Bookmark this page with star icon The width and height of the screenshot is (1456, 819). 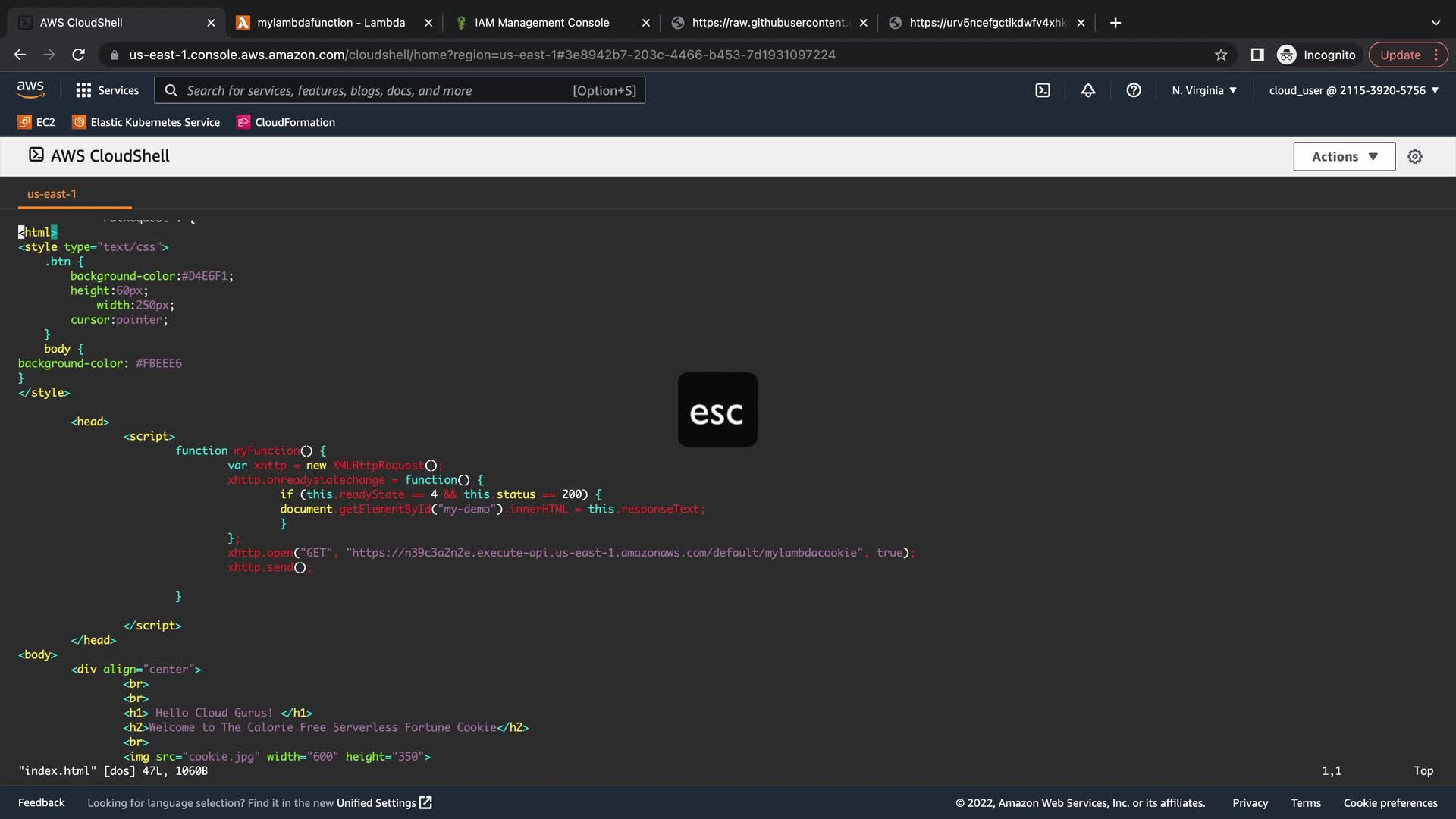point(1221,55)
